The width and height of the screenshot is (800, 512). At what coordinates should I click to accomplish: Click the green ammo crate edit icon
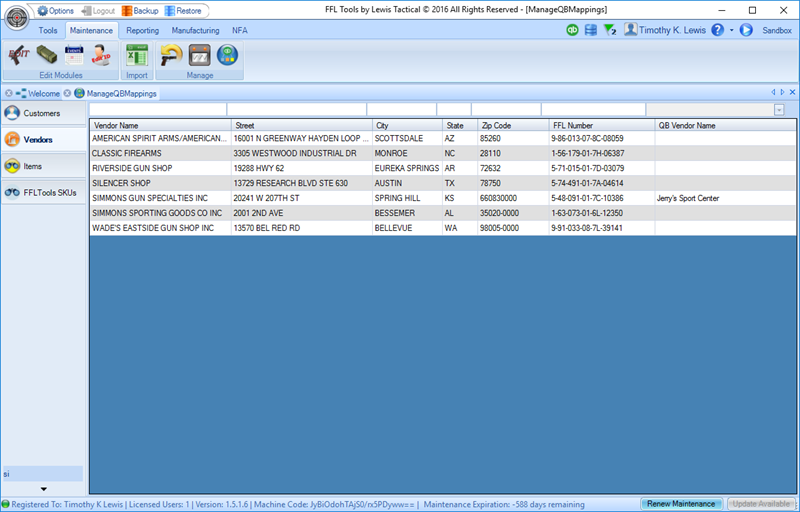[x=46, y=55]
